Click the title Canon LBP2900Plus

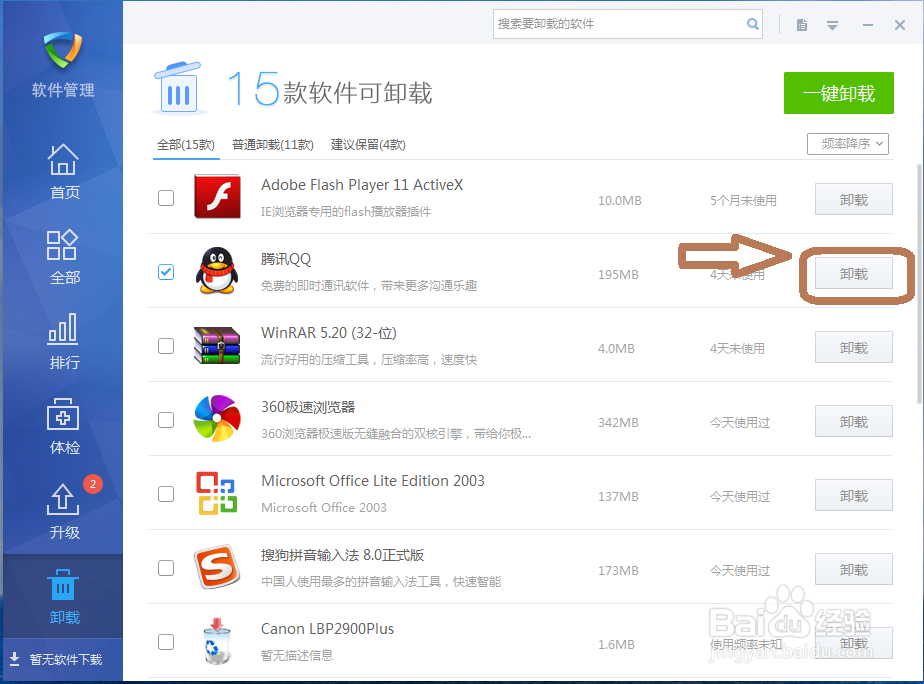pyautogui.click(x=327, y=629)
